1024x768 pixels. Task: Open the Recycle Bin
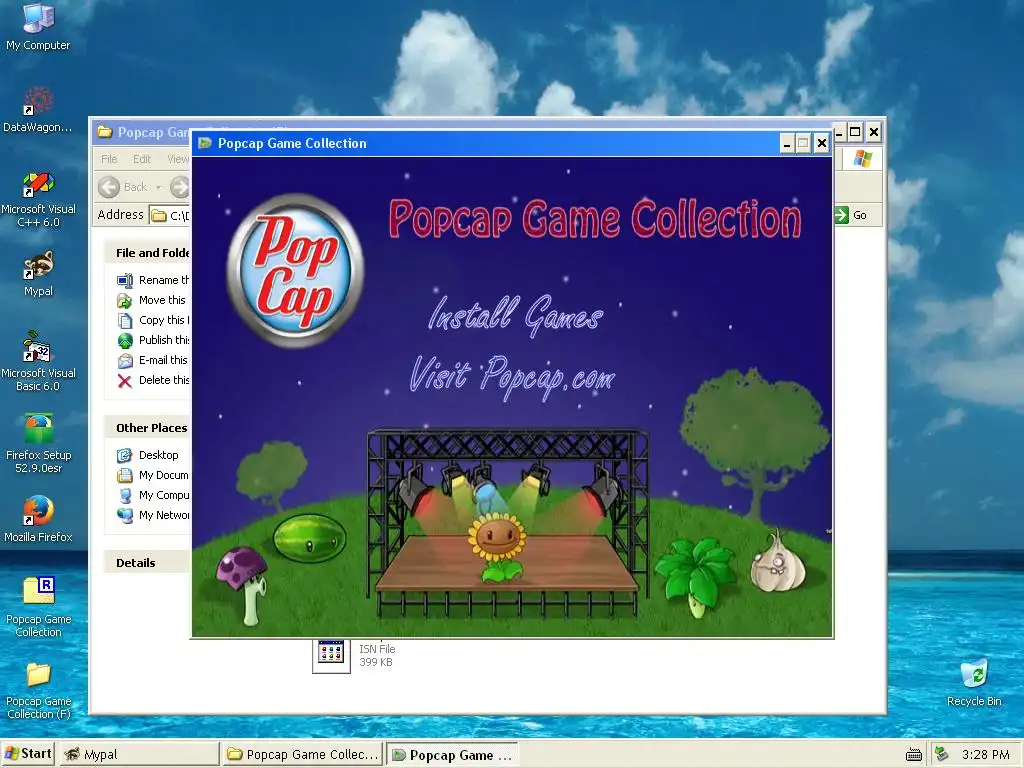coord(974,683)
